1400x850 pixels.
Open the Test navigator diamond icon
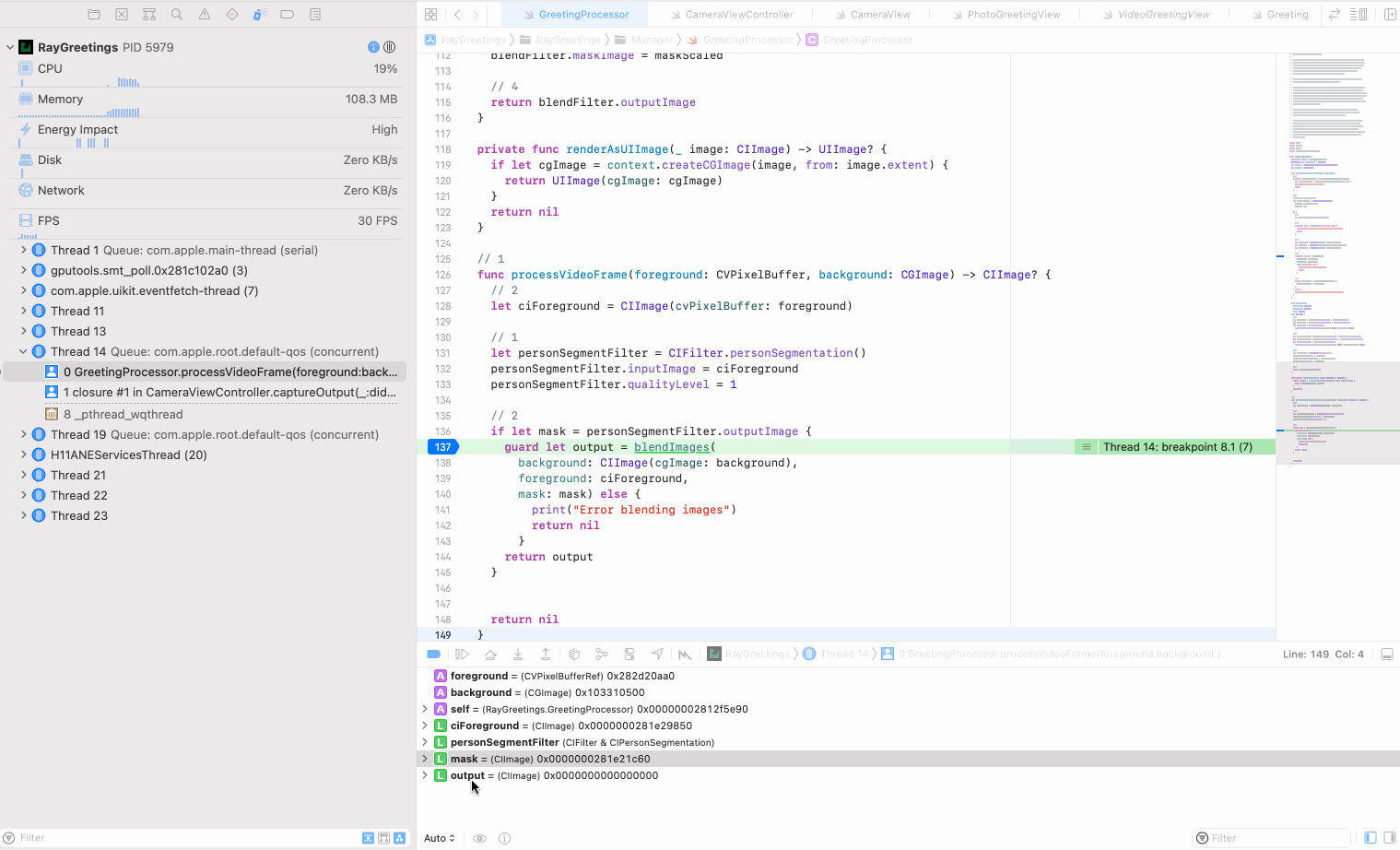coord(232,15)
